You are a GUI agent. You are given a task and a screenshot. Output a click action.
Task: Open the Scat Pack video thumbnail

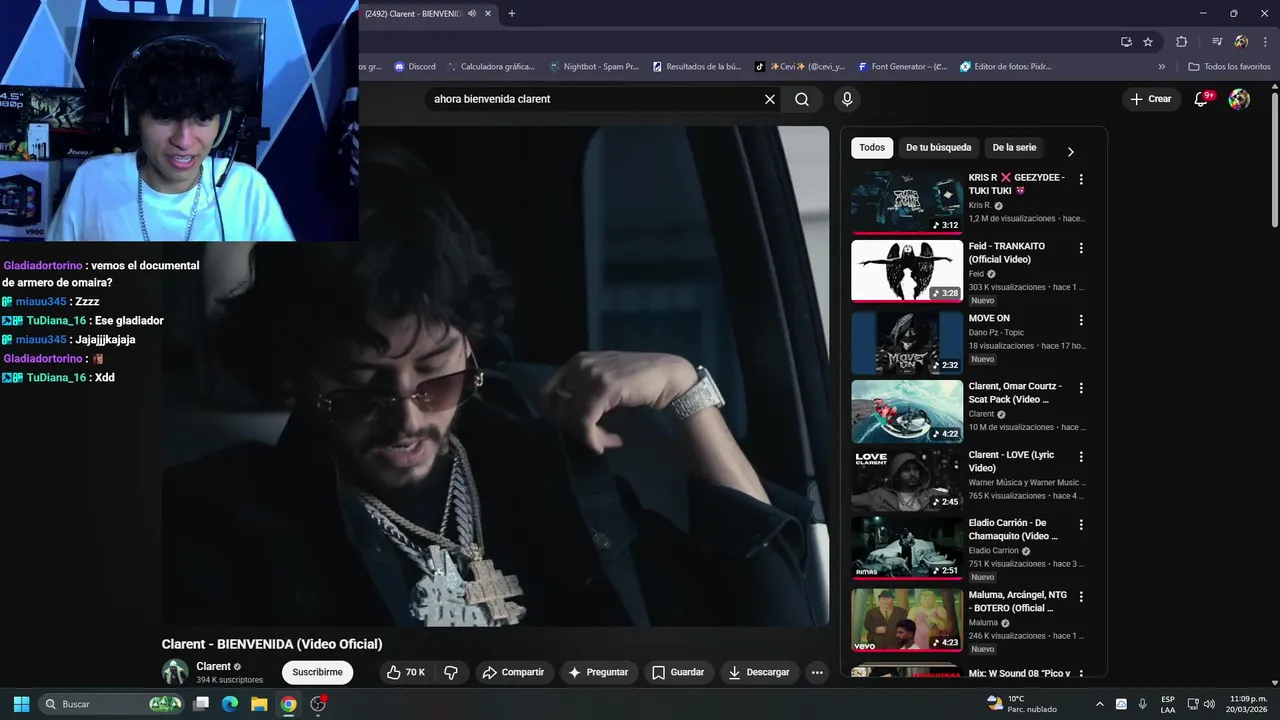tap(907, 411)
